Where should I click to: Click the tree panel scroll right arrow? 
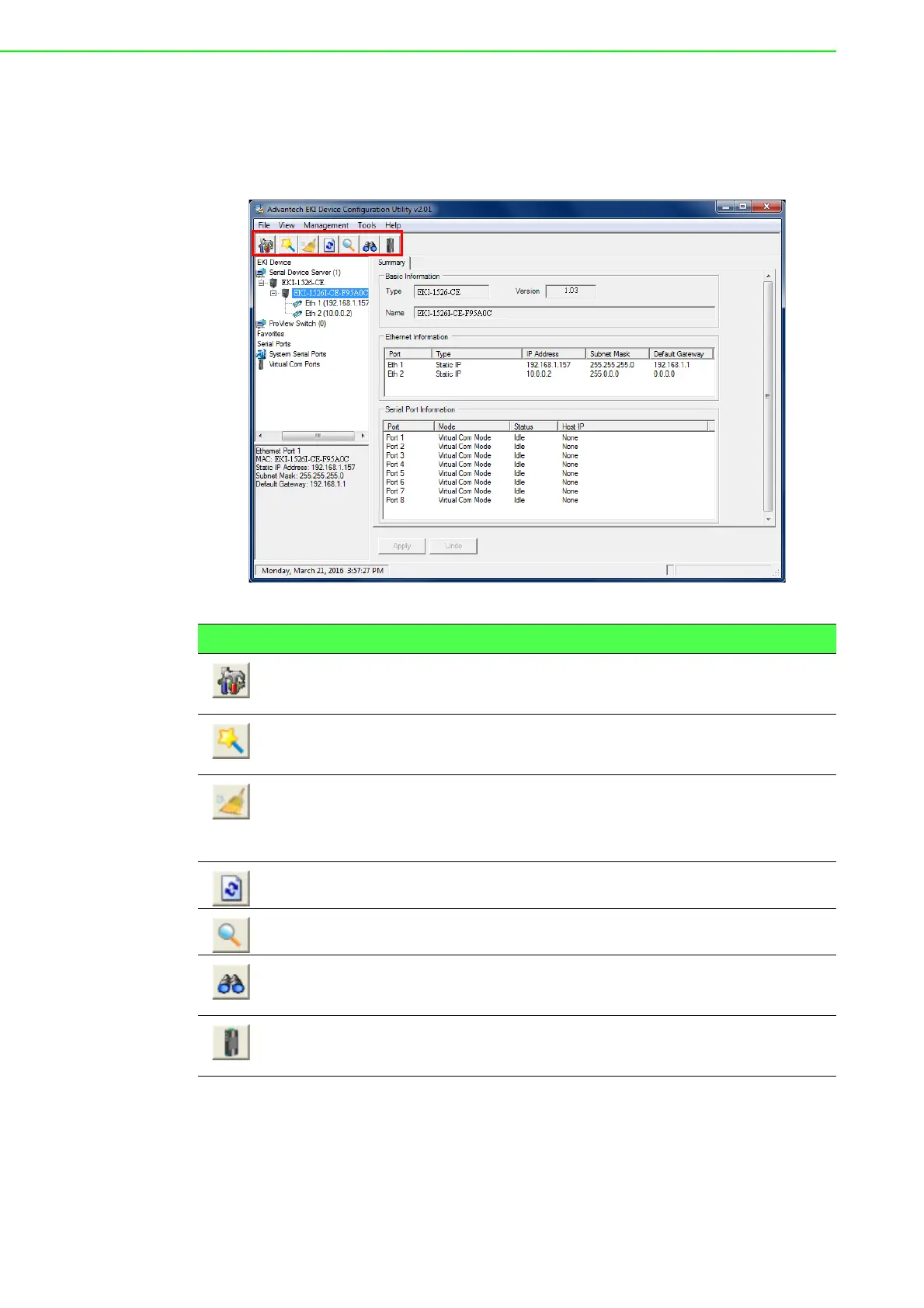tap(363, 436)
